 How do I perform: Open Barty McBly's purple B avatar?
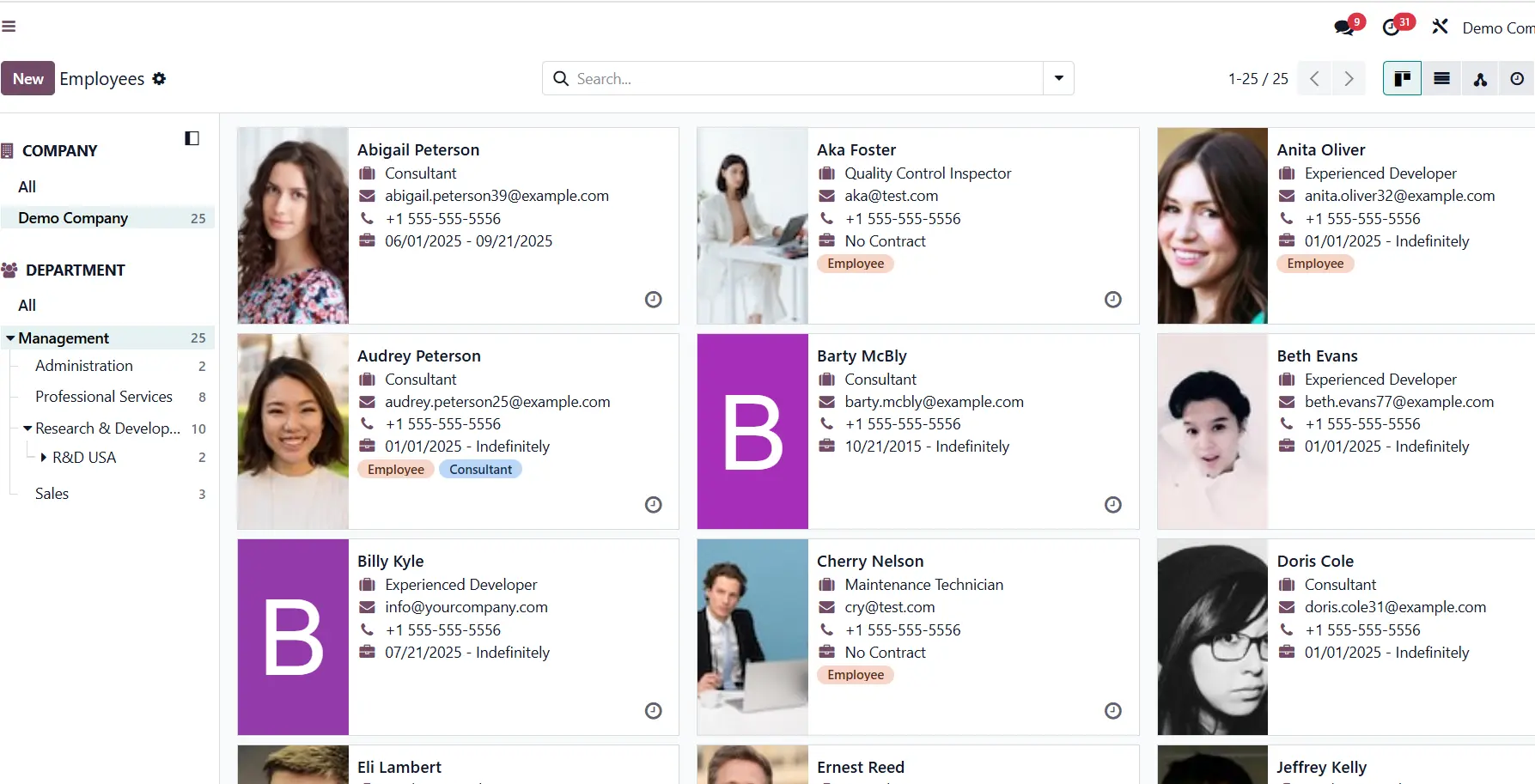[752, 431]
